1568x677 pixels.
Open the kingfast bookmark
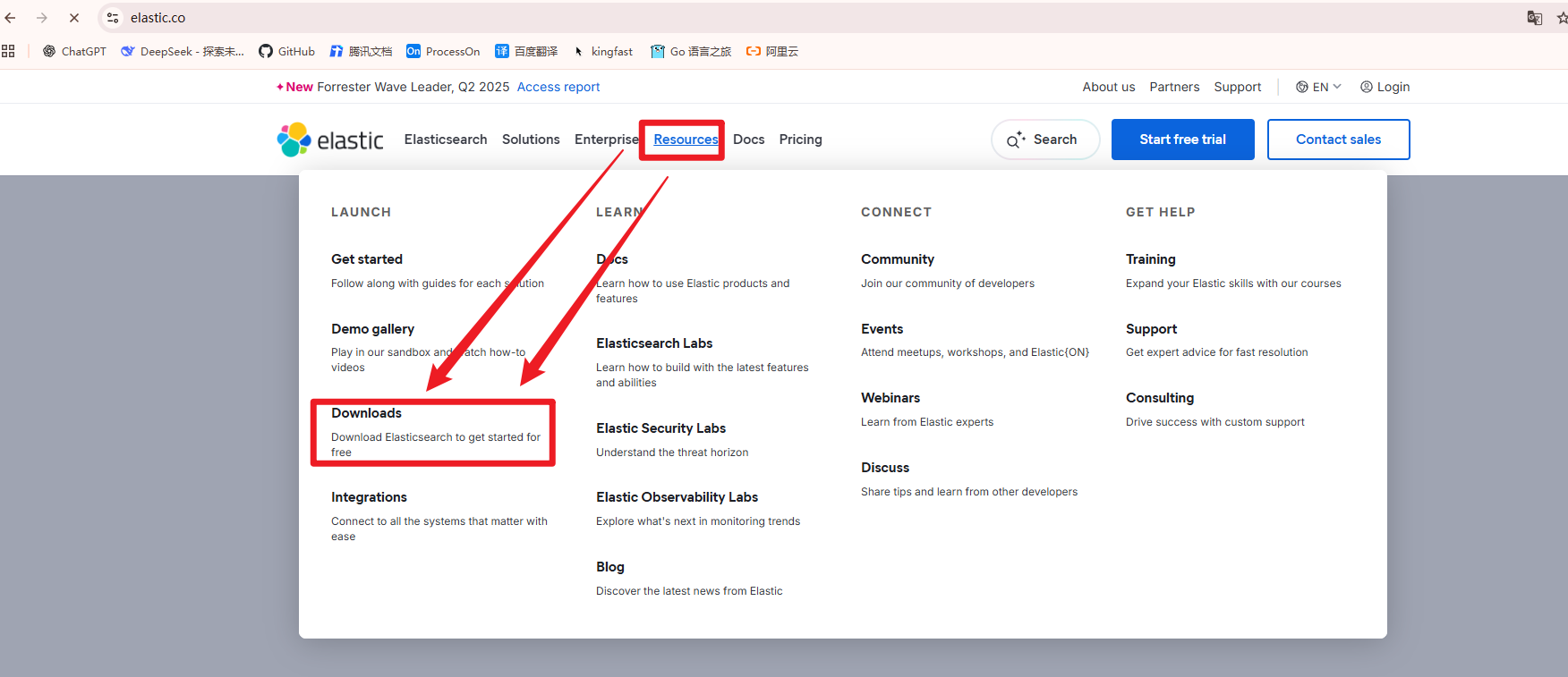(602, 51)
